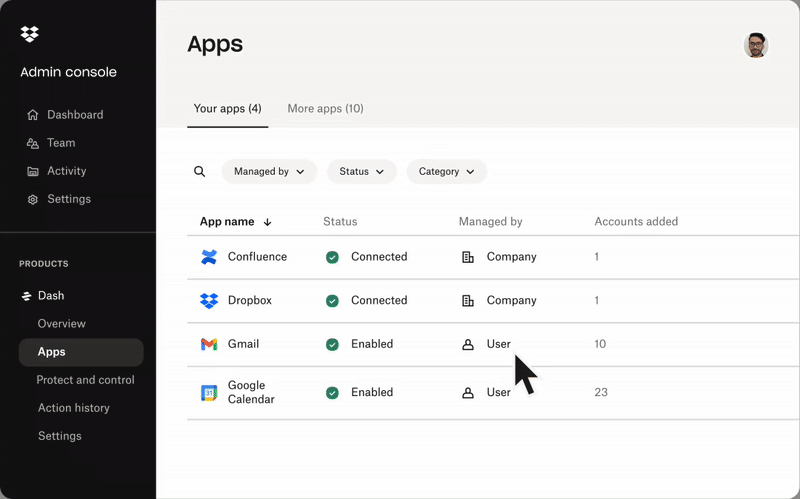Click the Admin console title

[68, 72]
